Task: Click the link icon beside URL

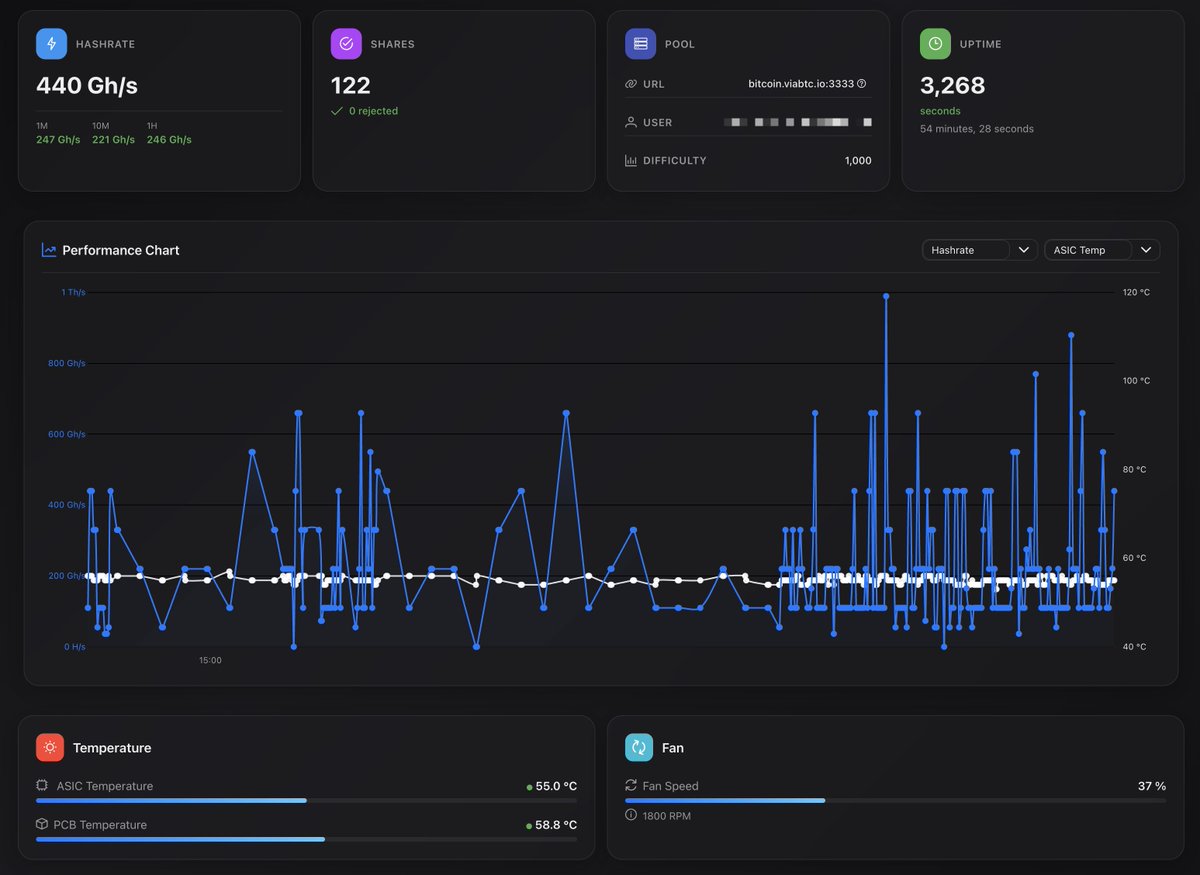Action: [x=631, y=84]
